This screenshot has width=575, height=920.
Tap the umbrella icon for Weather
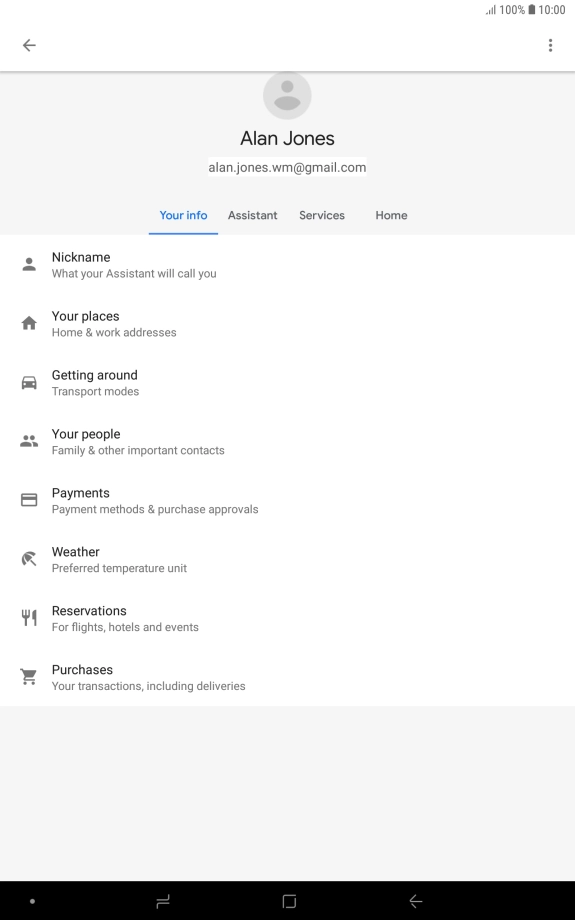(29, 559)
